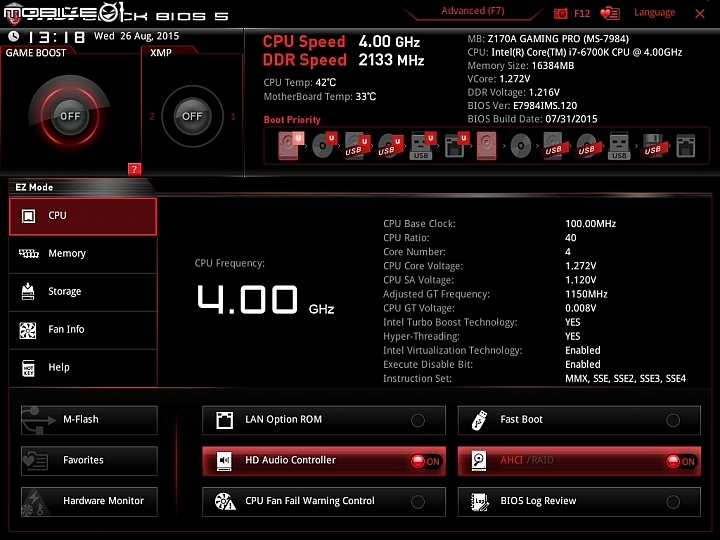Enable the BIOS Log Review option

579,501
